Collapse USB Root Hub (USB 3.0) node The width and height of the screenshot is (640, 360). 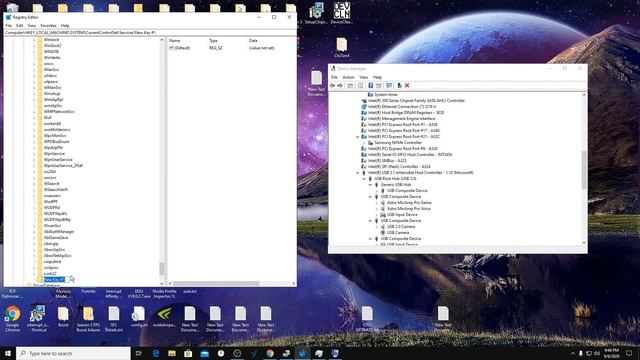click(x=364, y=179)
